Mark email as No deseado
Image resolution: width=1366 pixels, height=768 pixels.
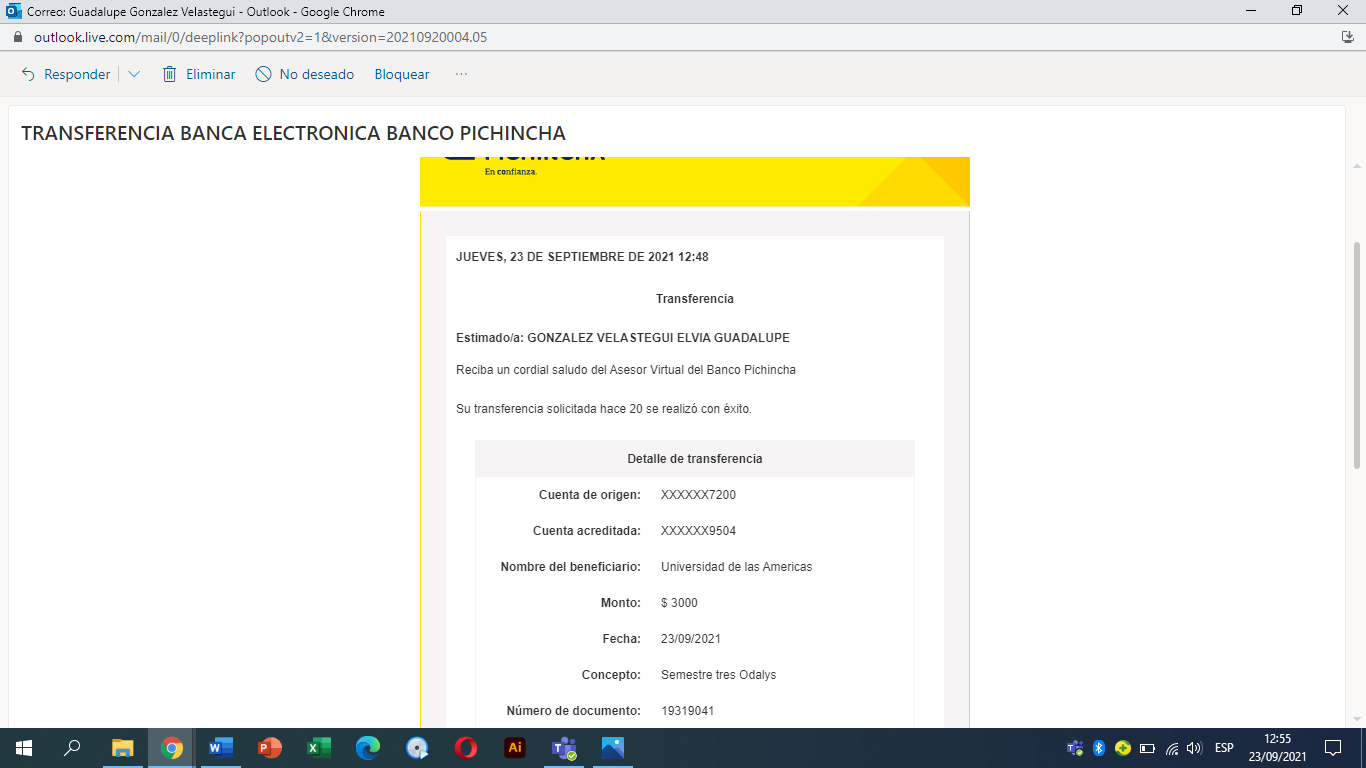coord(305,74)
